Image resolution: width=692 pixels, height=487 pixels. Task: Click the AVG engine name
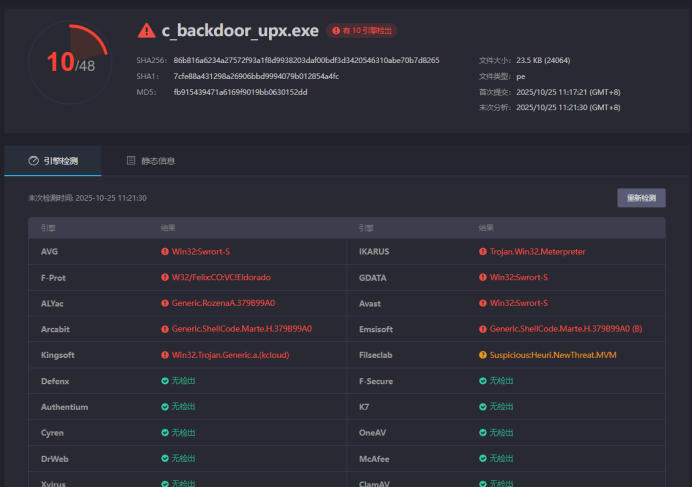49,252
